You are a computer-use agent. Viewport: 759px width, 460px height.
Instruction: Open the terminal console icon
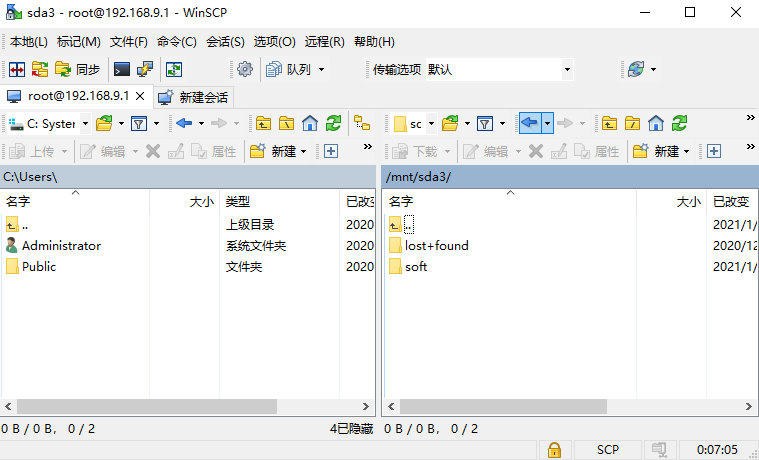tap(121, 70)
